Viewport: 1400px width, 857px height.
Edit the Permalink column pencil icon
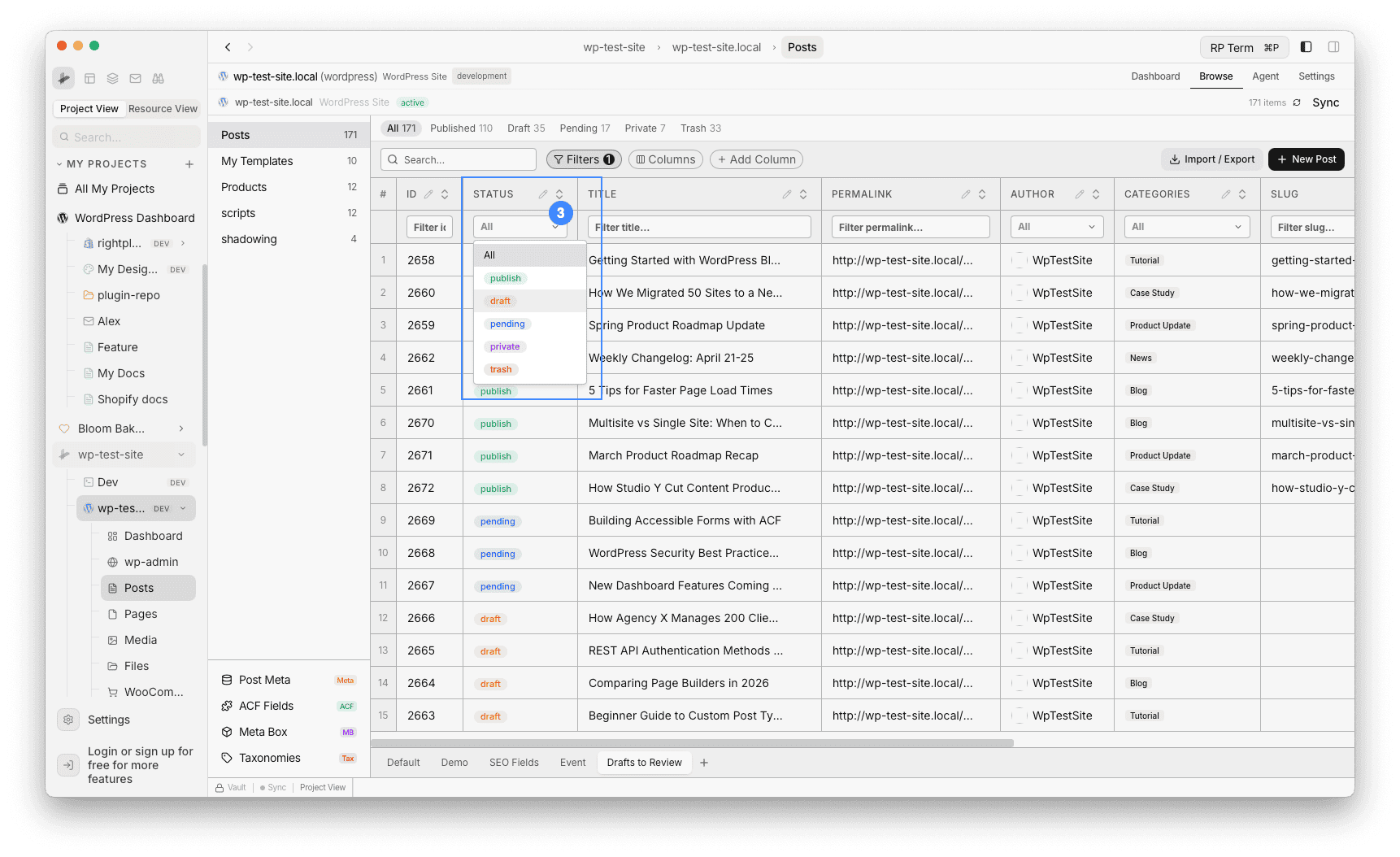click(x=966, y=194)
